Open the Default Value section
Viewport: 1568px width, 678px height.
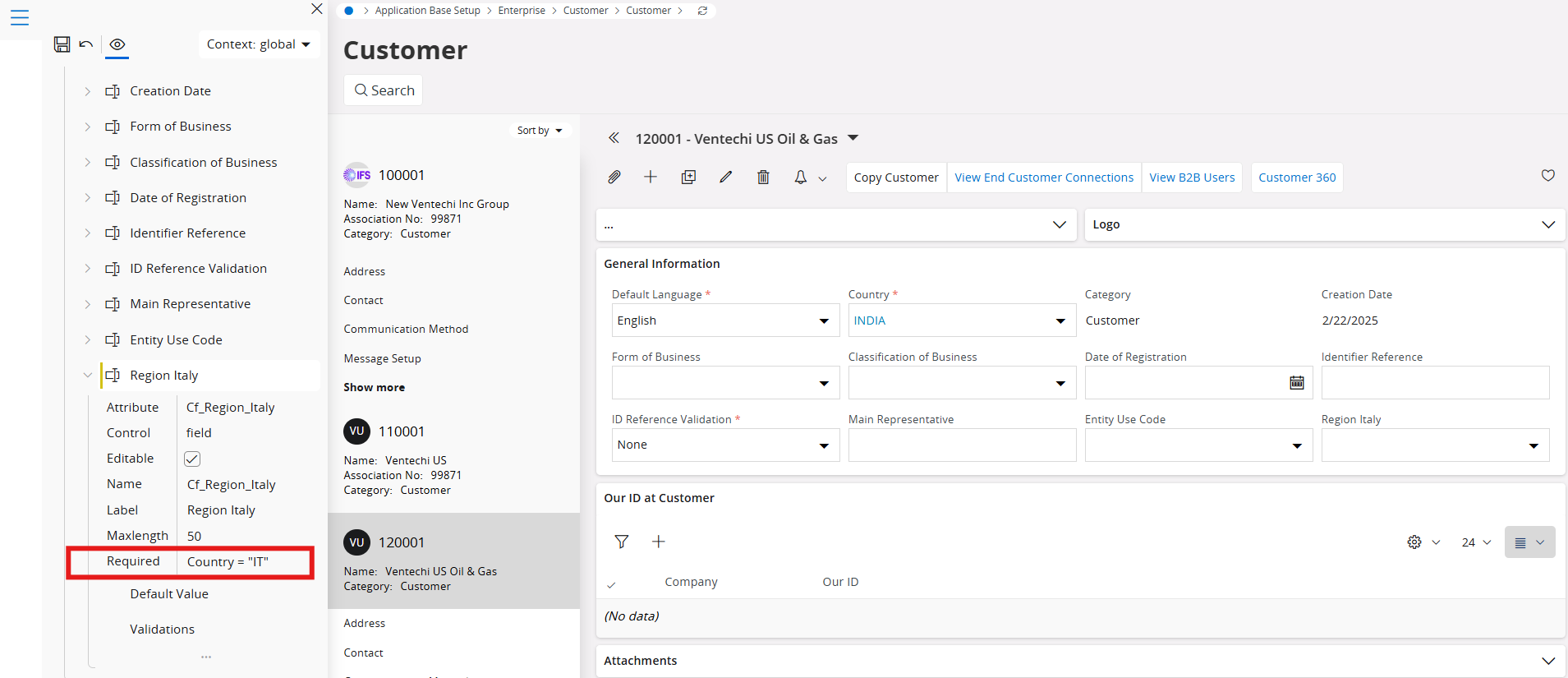169,594
